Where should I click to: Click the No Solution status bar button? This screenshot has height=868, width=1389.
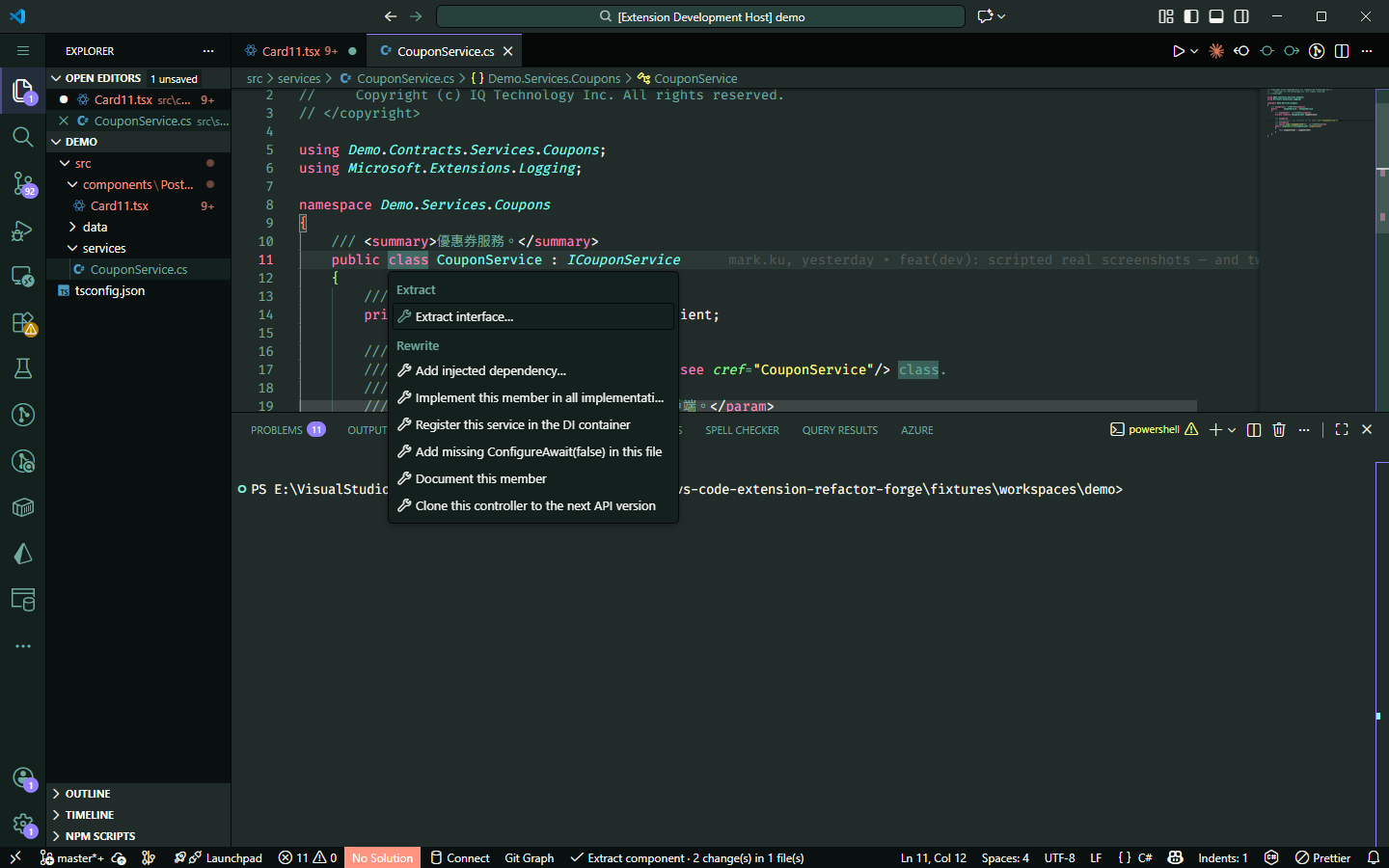382,857
